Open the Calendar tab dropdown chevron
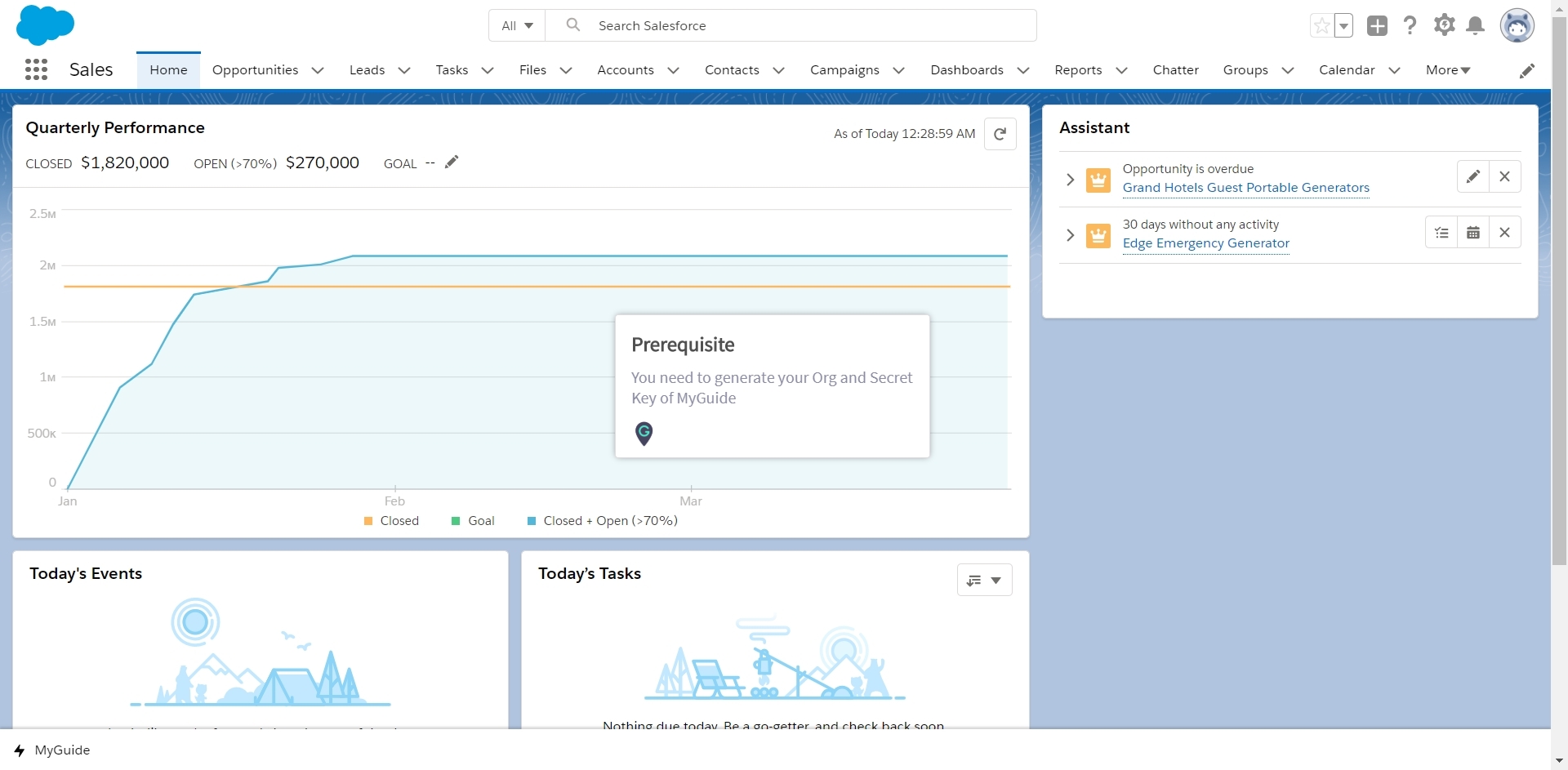 [1394, 70]
